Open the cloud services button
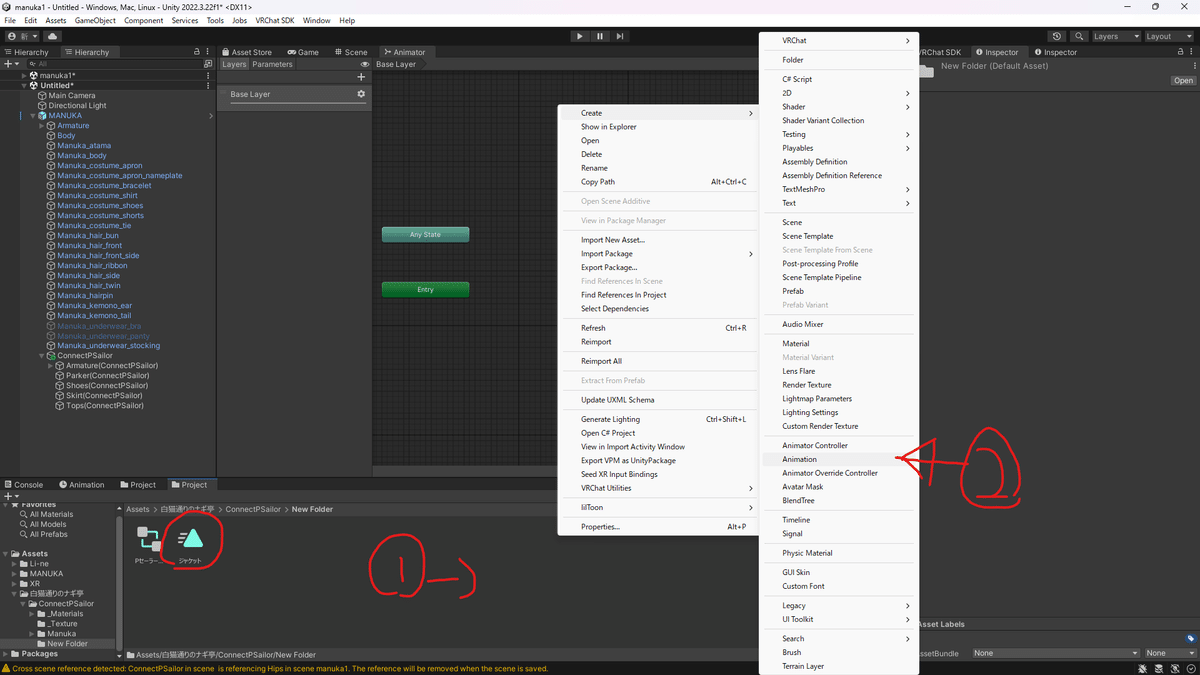Image resolution: width=1200 pixels, height=675 pixels. [52, 36]
